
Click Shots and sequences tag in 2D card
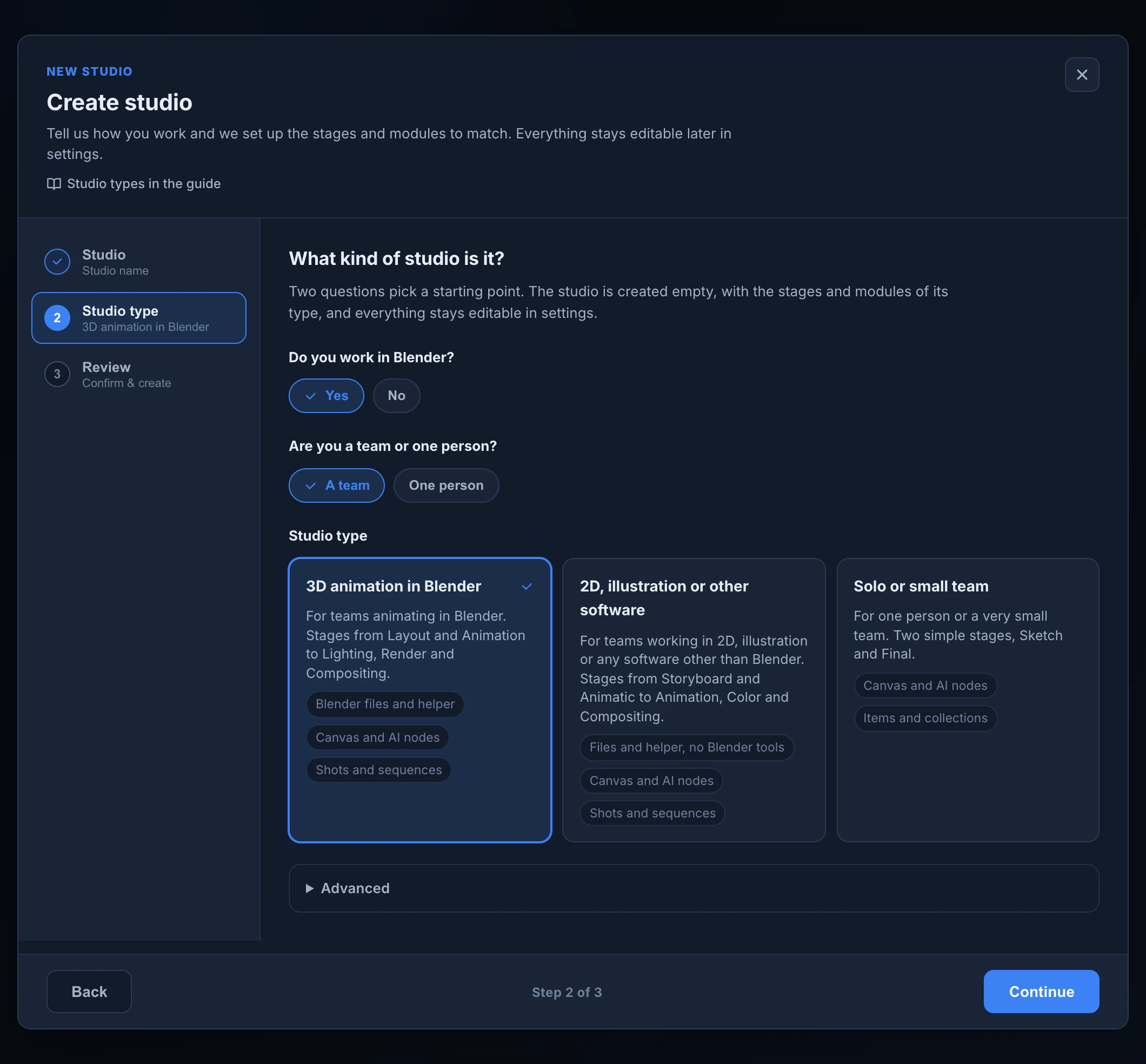pos(652,813)
